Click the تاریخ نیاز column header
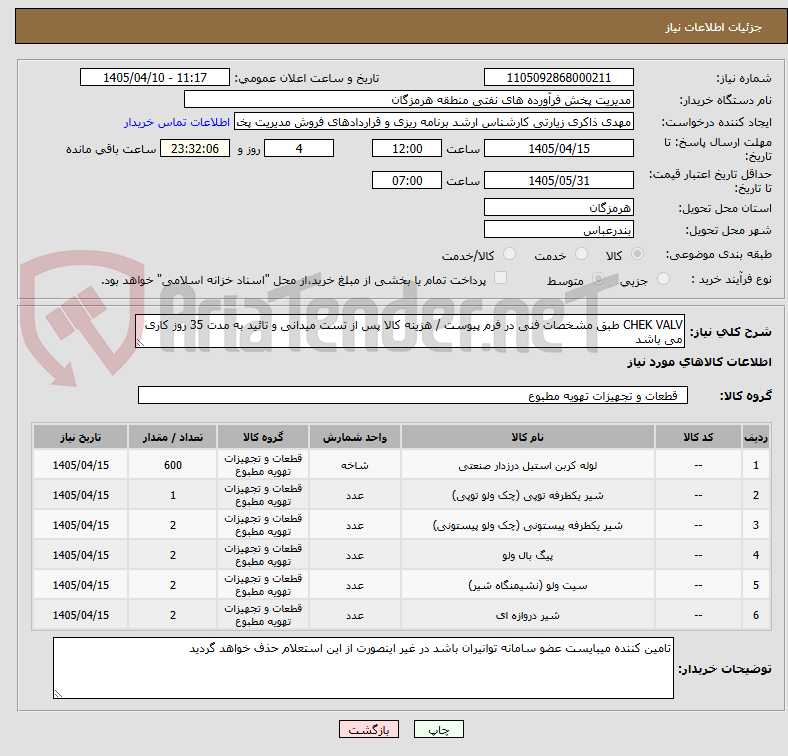 point(80,437)
